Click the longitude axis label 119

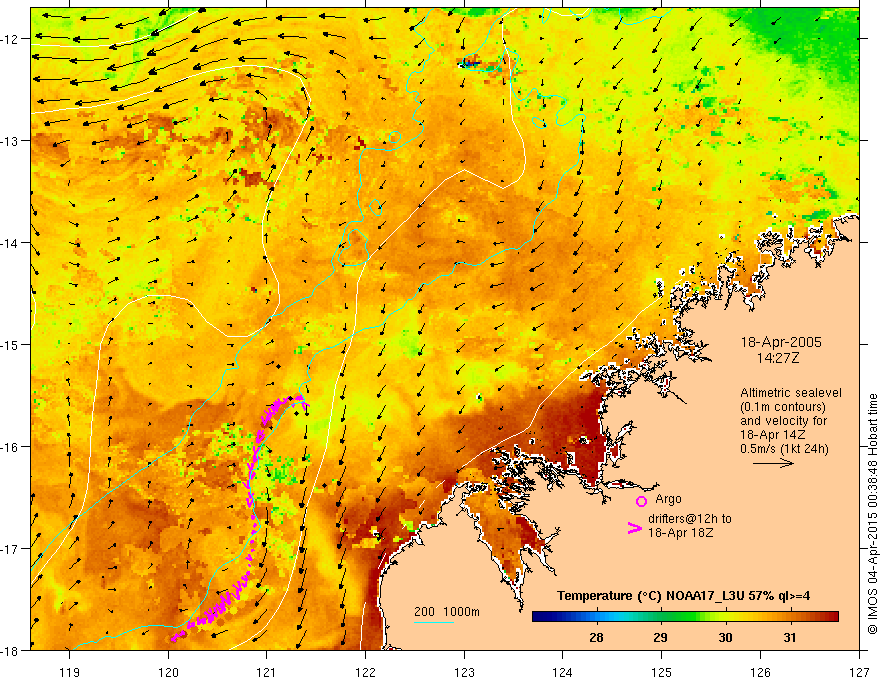pyautogui.click(x=70, y=672)
